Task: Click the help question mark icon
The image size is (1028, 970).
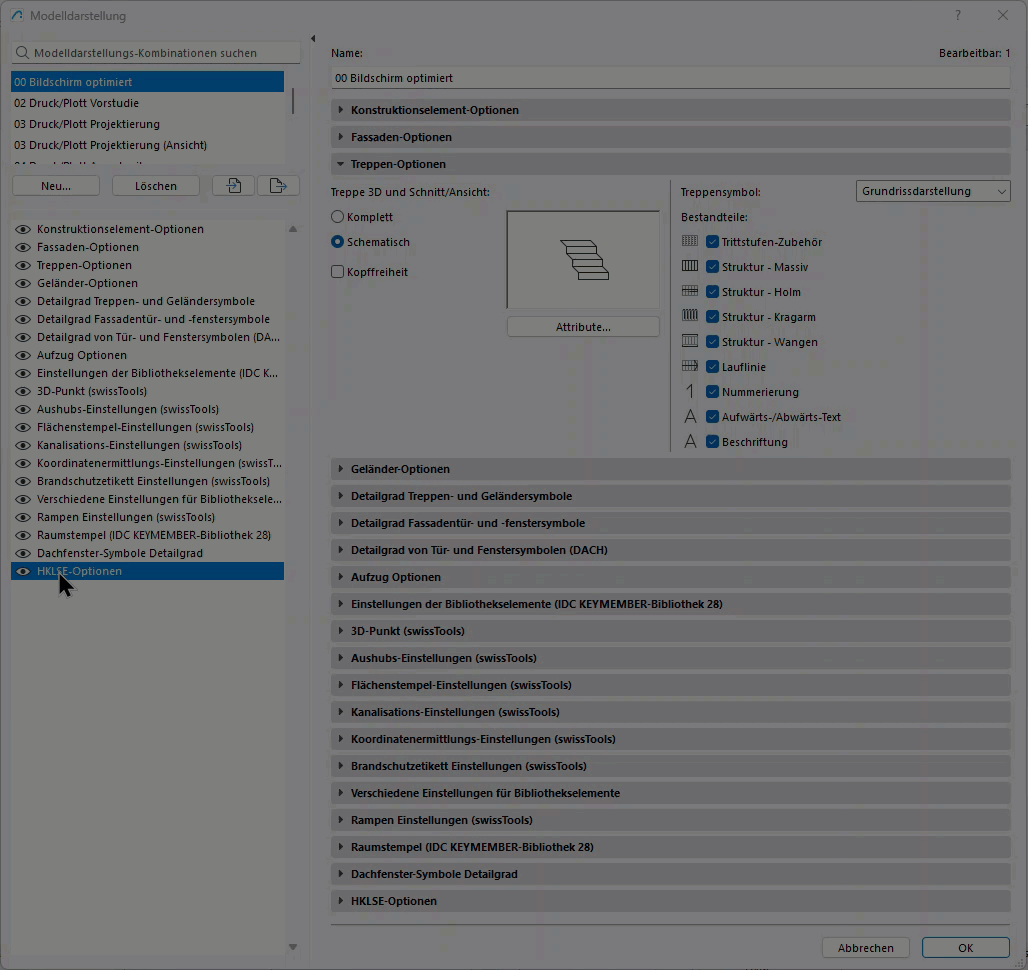Action: (x=958, y=15)
